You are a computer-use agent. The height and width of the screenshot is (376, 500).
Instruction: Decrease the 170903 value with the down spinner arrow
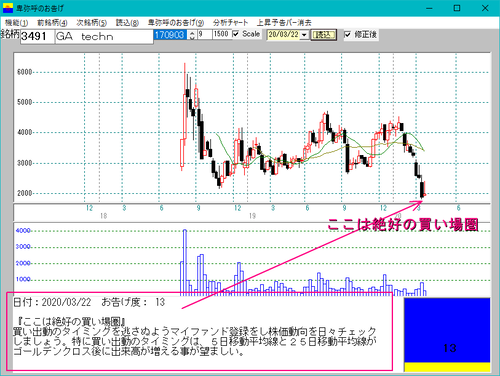[x=192, y=37]
